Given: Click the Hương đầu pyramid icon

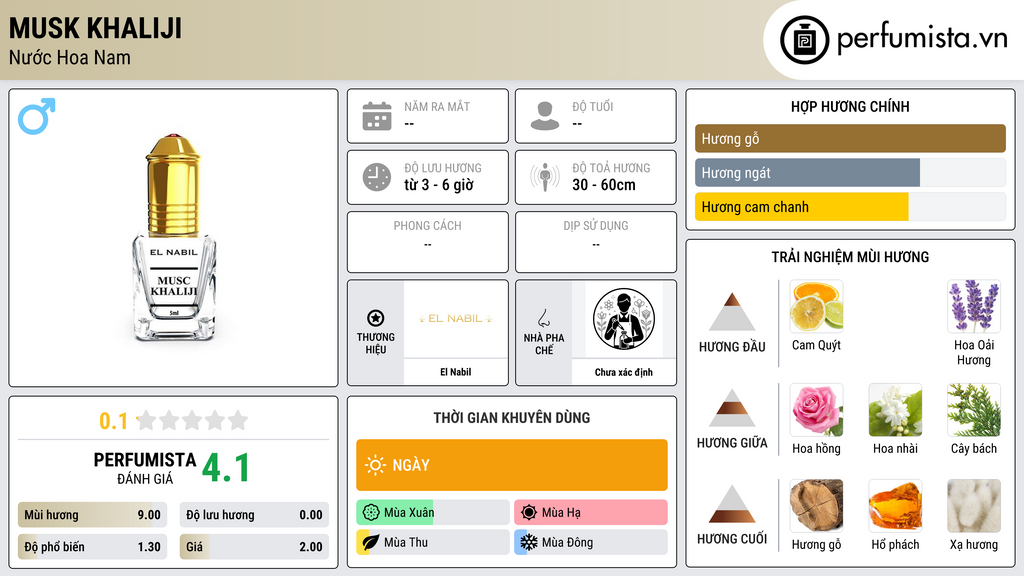Looking at the screenshot, I should click(732, 312).
